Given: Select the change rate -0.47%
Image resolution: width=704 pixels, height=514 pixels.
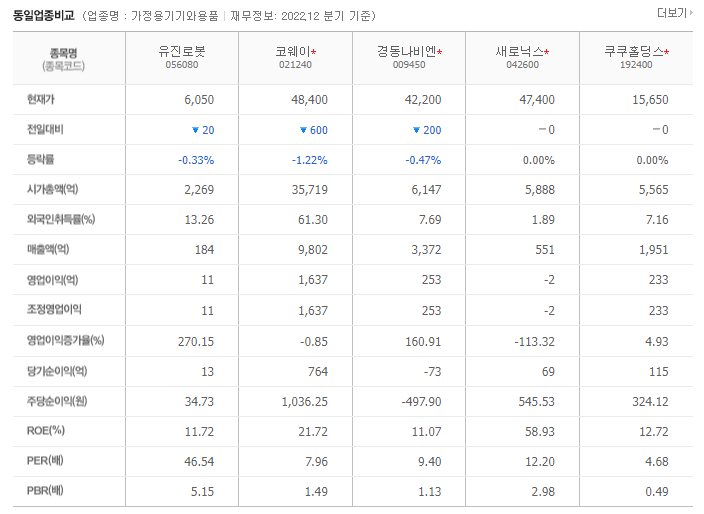Looking at the screenshot, I should 423,160.
